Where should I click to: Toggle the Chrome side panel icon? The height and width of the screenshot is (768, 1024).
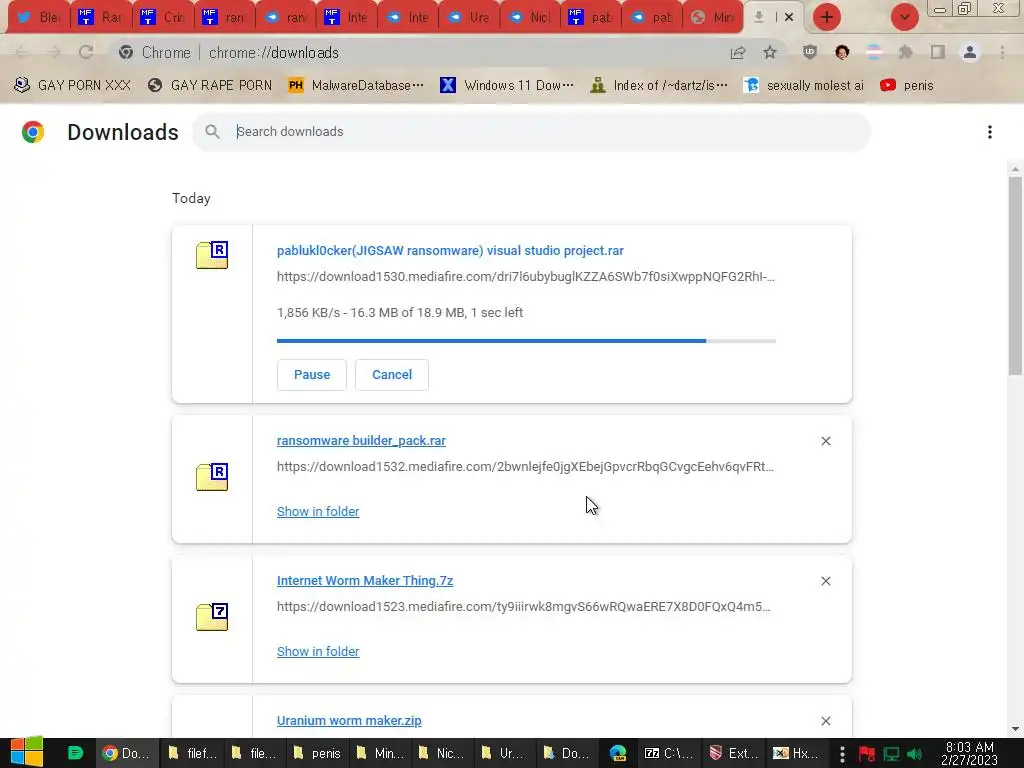tap(938, 52)
